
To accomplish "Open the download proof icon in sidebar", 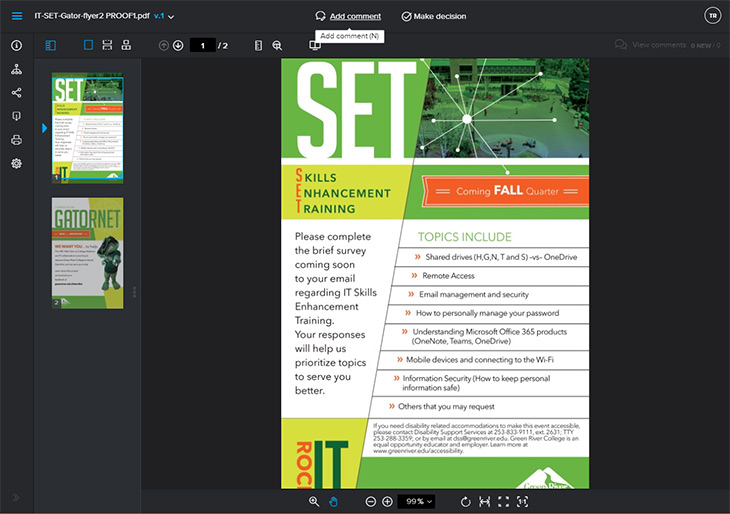I will [16, 116].
